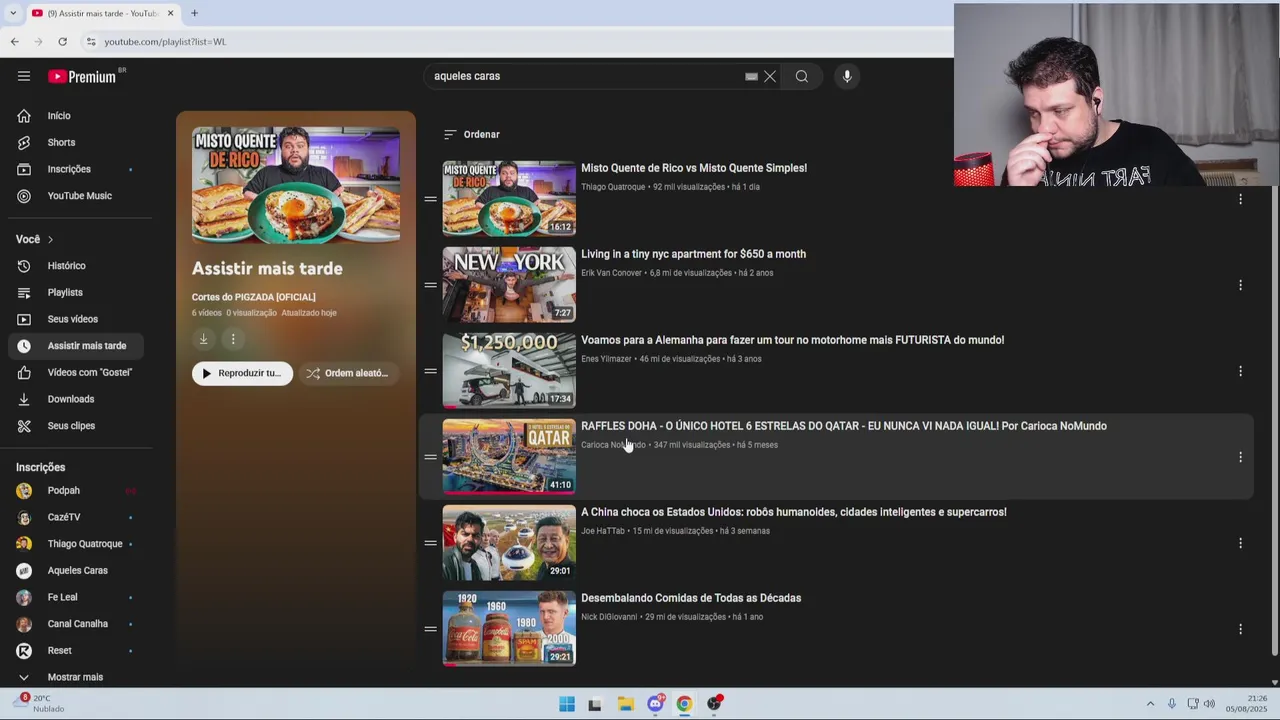Image resolution: width=1280 pixels, height=720 pixels.
Task: Click Cortes do PIGZADA [OFICIAL] link
Action: point(253,297)
